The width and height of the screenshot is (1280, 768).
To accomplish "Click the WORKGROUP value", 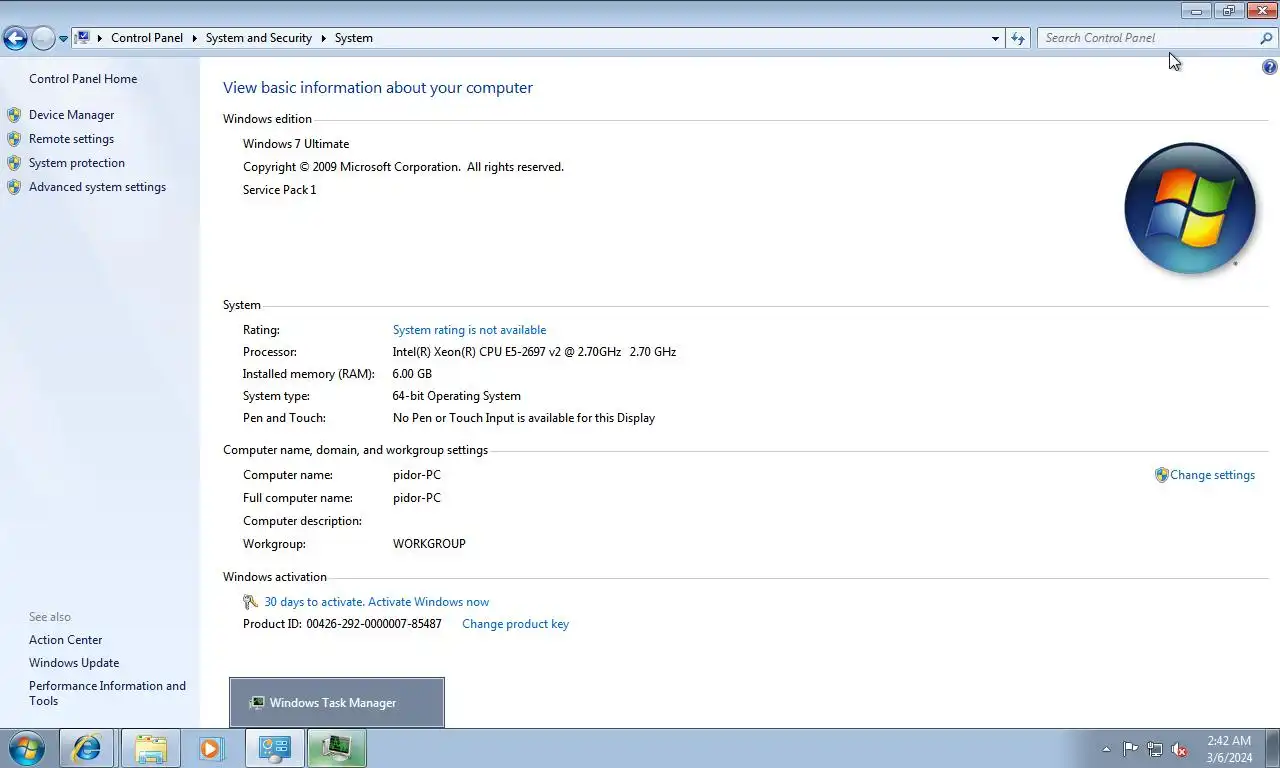I will click(x=429, y=544).
